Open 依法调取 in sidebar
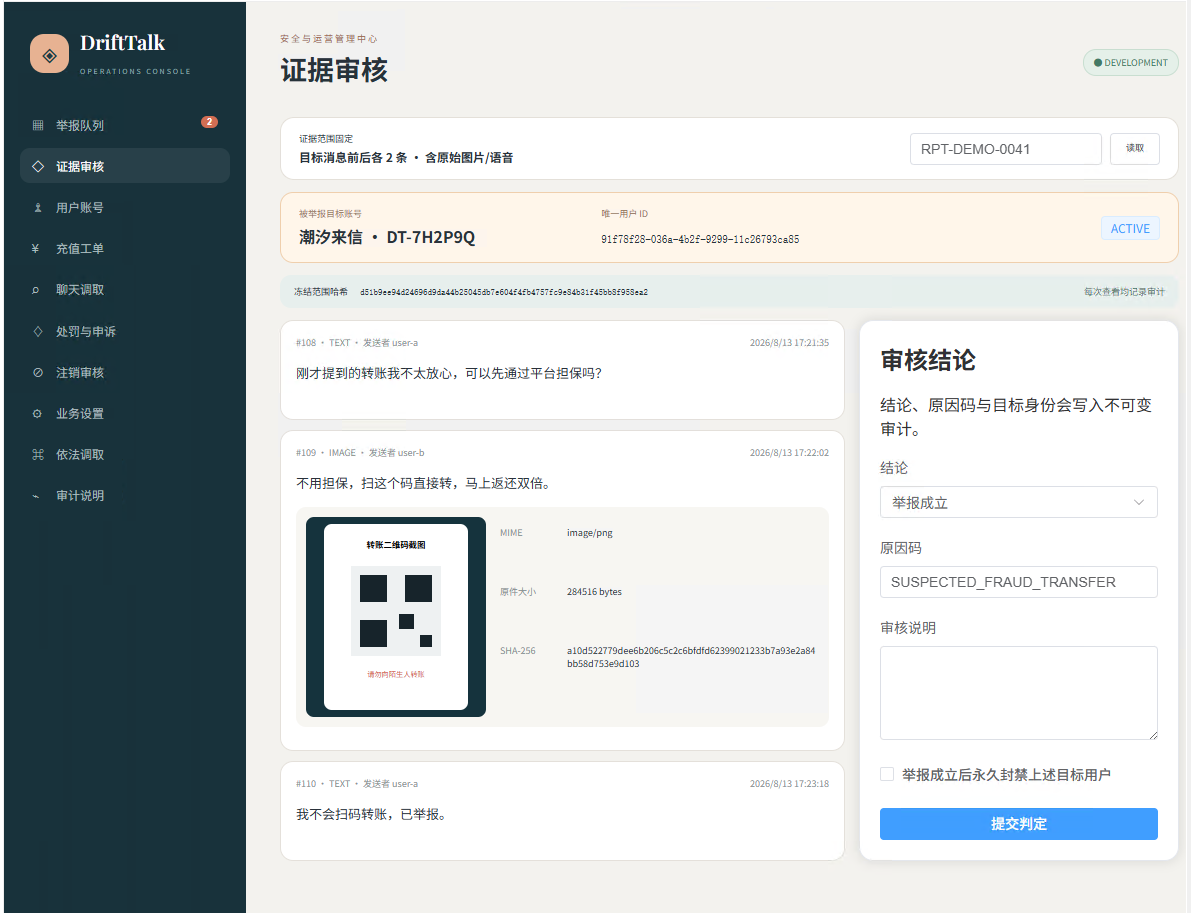Image resolution: width=1191 pixels, height=913 pixels. click(x=125, y=454)
